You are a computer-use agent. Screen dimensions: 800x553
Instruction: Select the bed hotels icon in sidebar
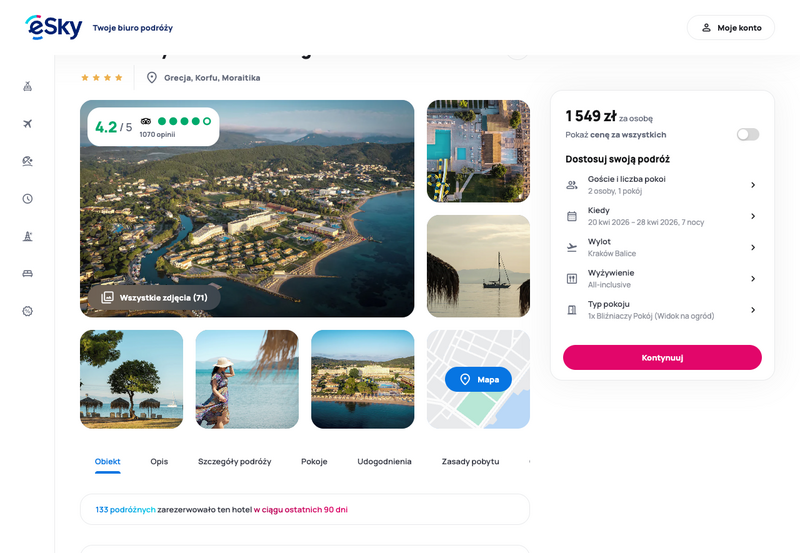[27, 273]
